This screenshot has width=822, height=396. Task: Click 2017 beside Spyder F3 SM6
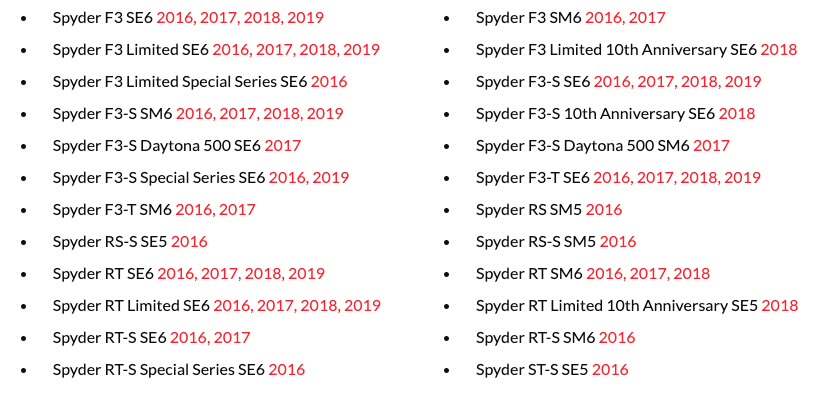647,18
